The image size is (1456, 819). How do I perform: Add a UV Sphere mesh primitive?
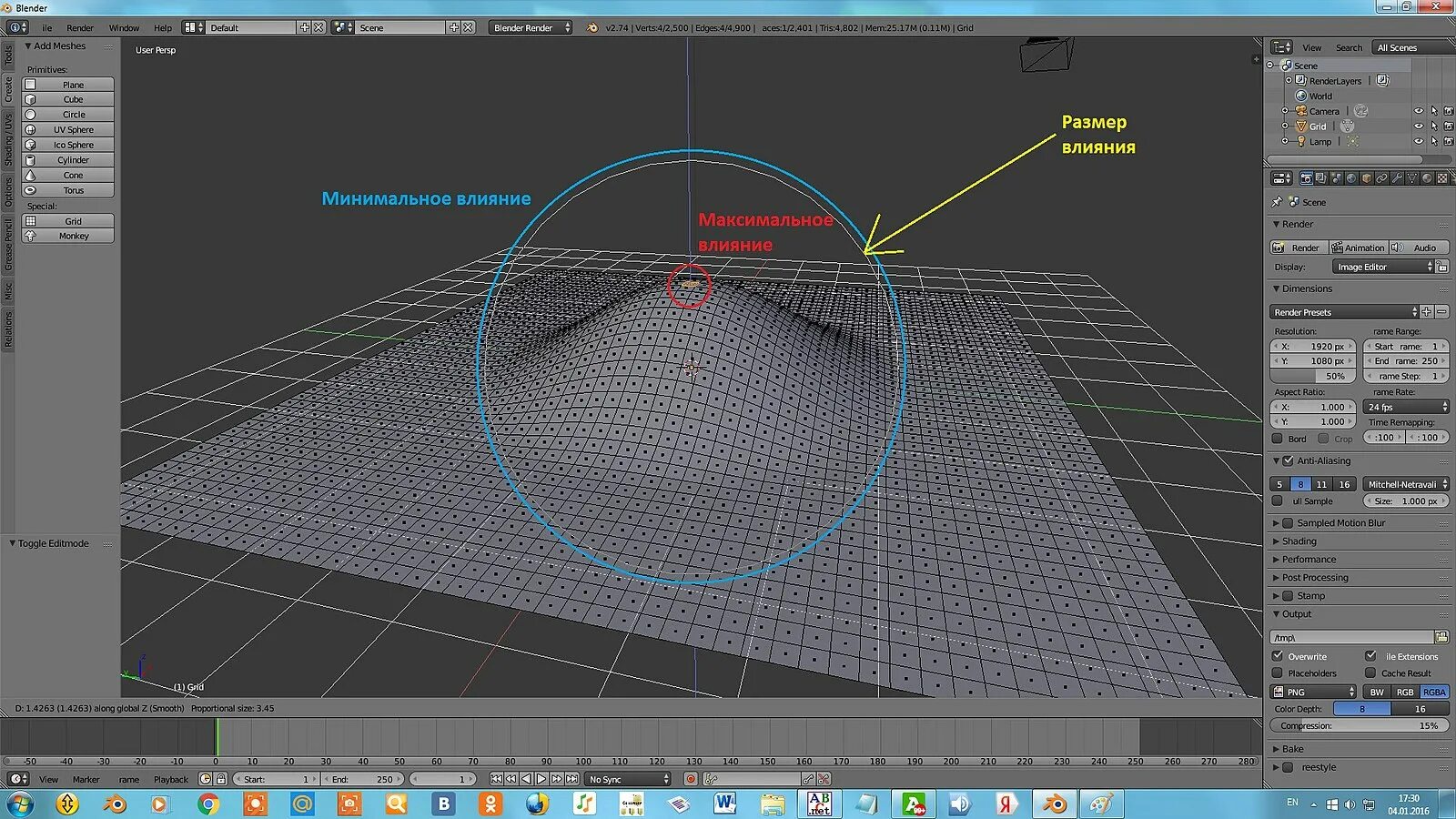(x=68, y=129)
